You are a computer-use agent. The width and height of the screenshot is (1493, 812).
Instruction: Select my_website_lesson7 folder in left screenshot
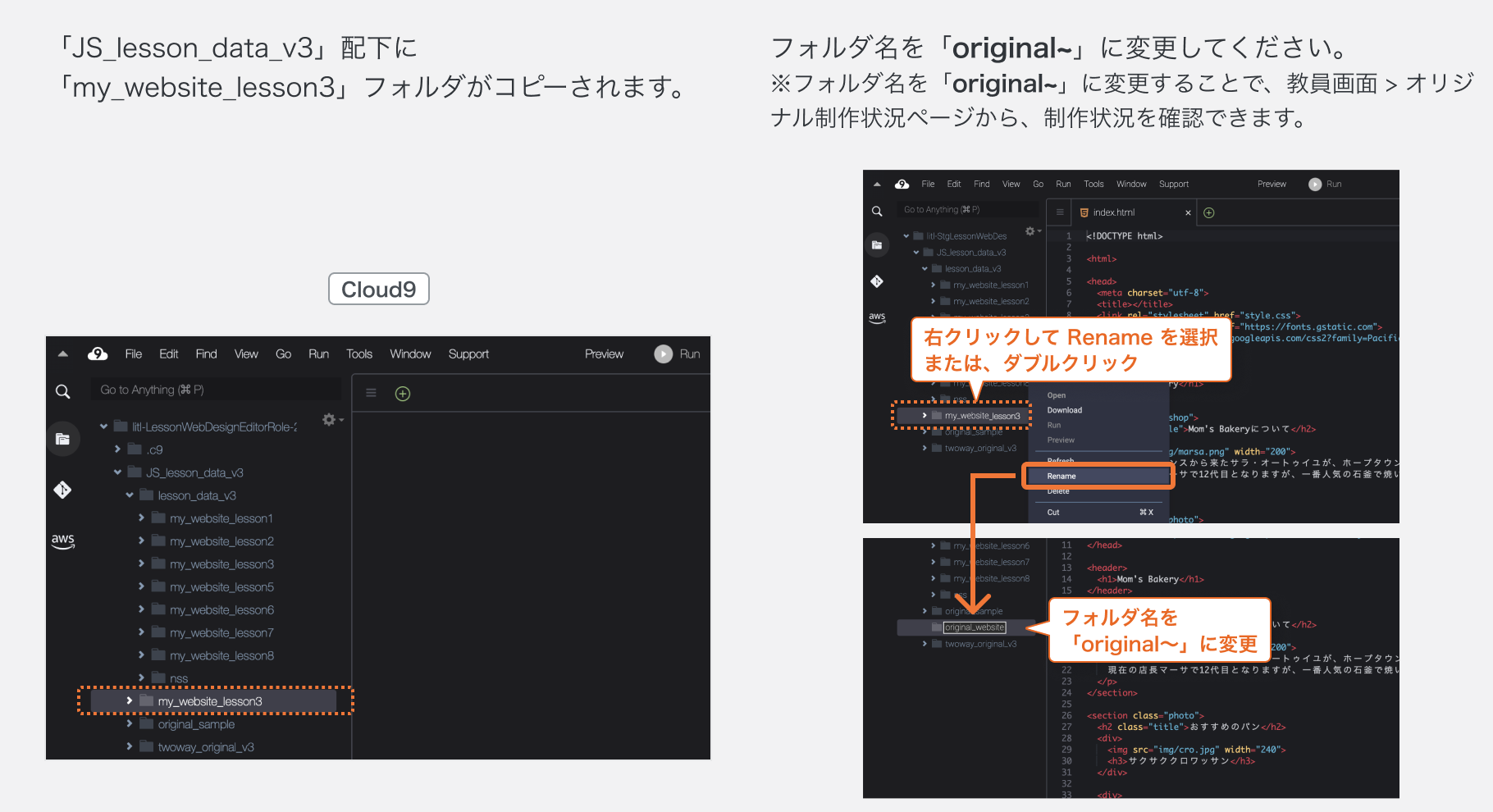pyautogui.click(x=221, y=633)
